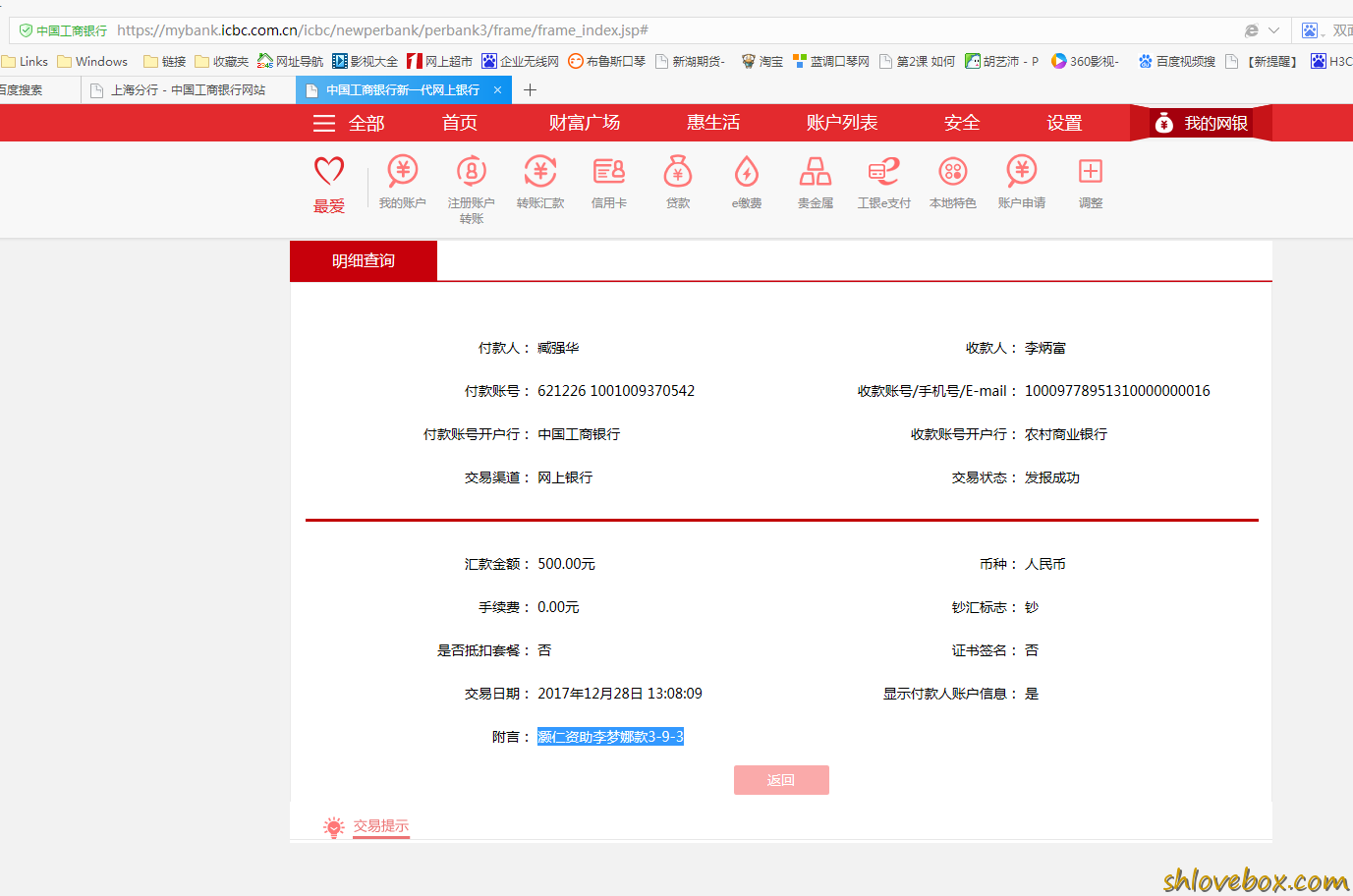Screen dimensions: 1353x896
Task: Open 惠生活 navigation item
Action: click(x=713, y=123)
